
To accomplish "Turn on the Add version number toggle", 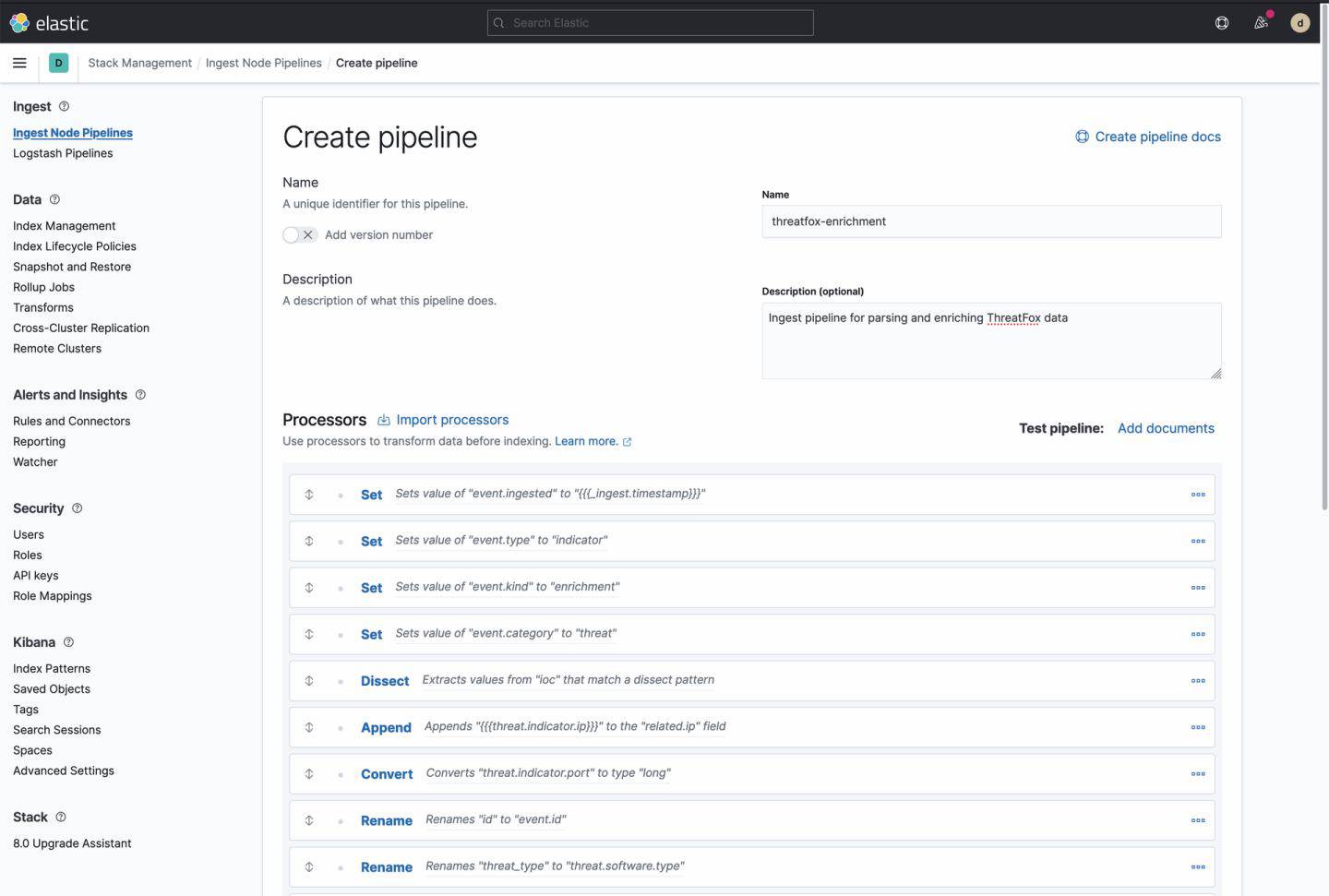I will pos(291,234).
